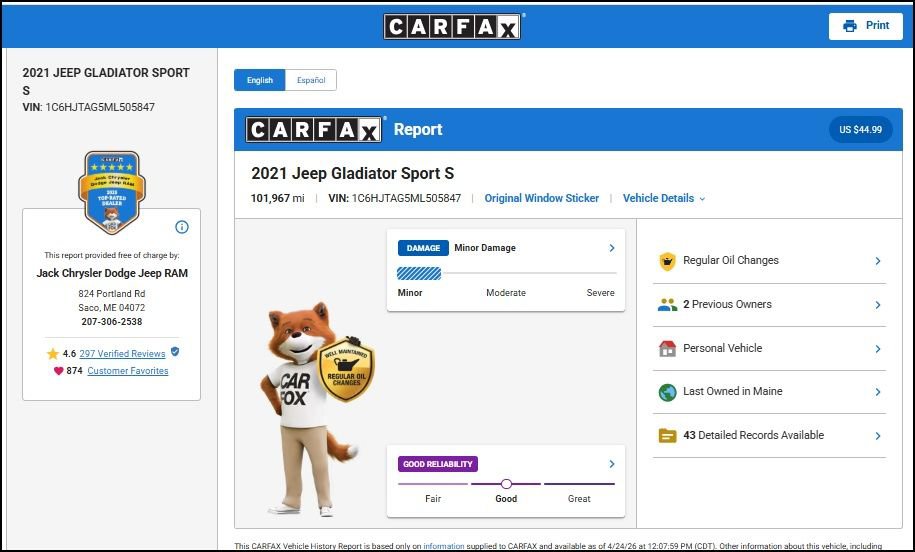Click the verified shield icon beside reviews

[175, 352]
